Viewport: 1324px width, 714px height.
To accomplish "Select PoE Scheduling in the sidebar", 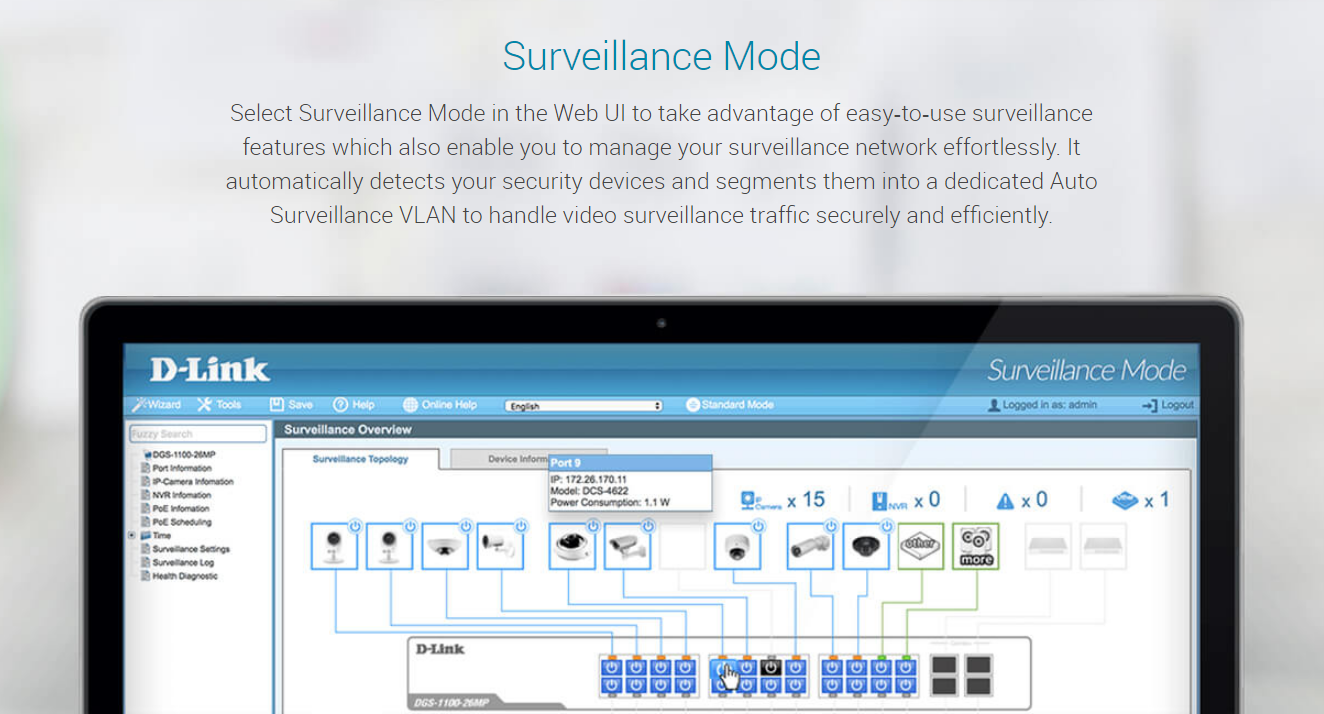I will (181, 522).
